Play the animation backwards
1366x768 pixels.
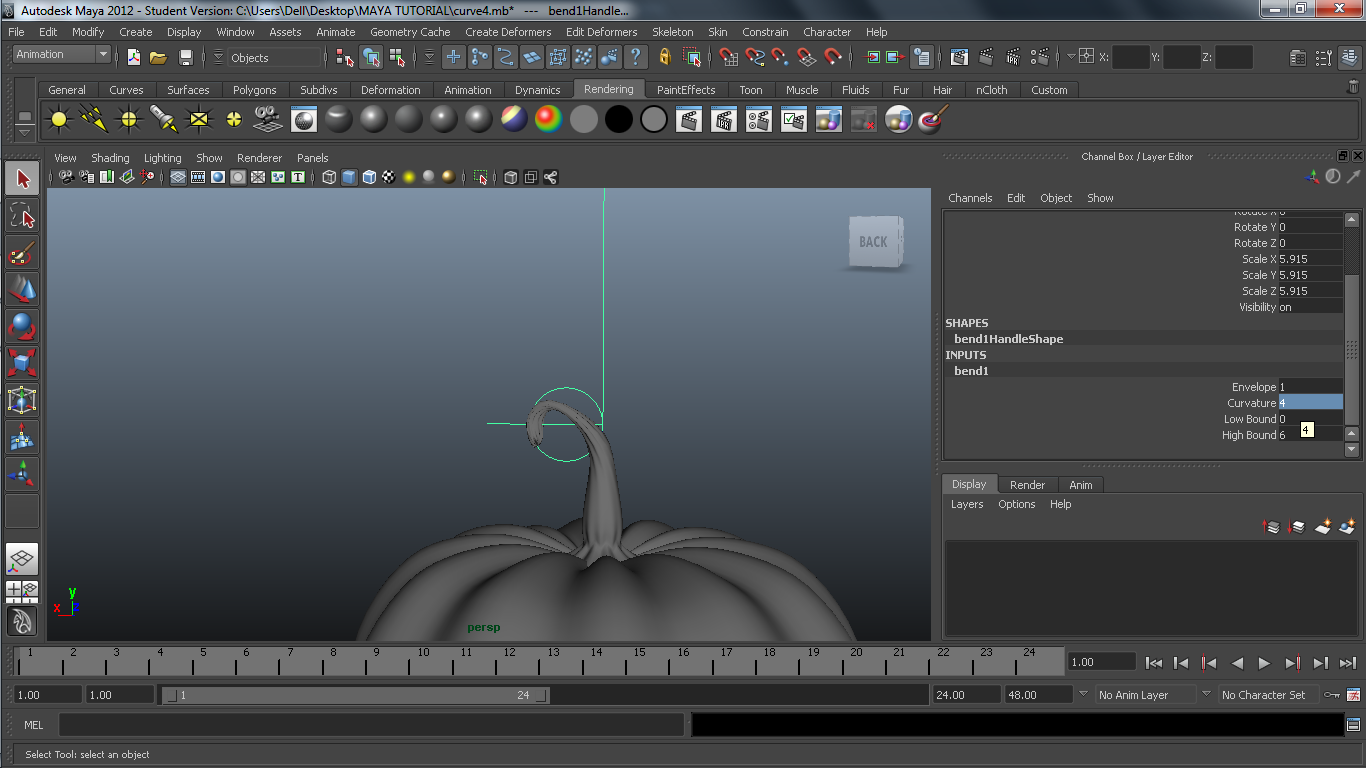coord(1237,662)
